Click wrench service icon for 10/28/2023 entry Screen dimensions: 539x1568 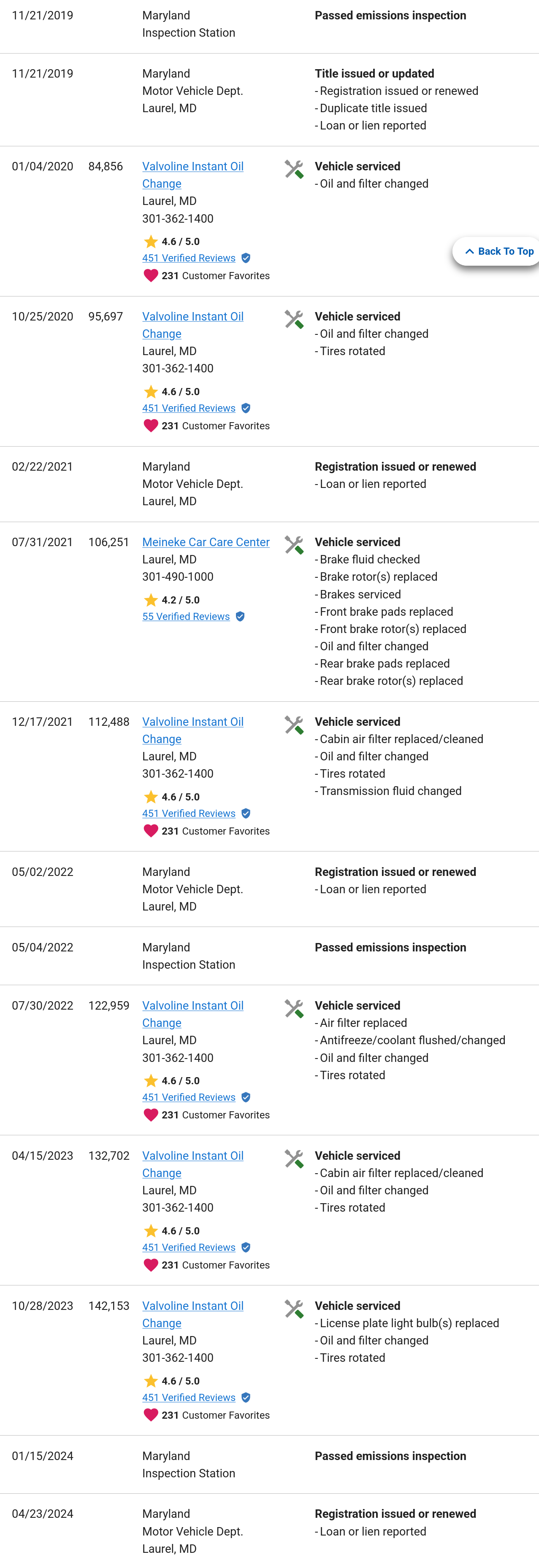pos(293,1309)
